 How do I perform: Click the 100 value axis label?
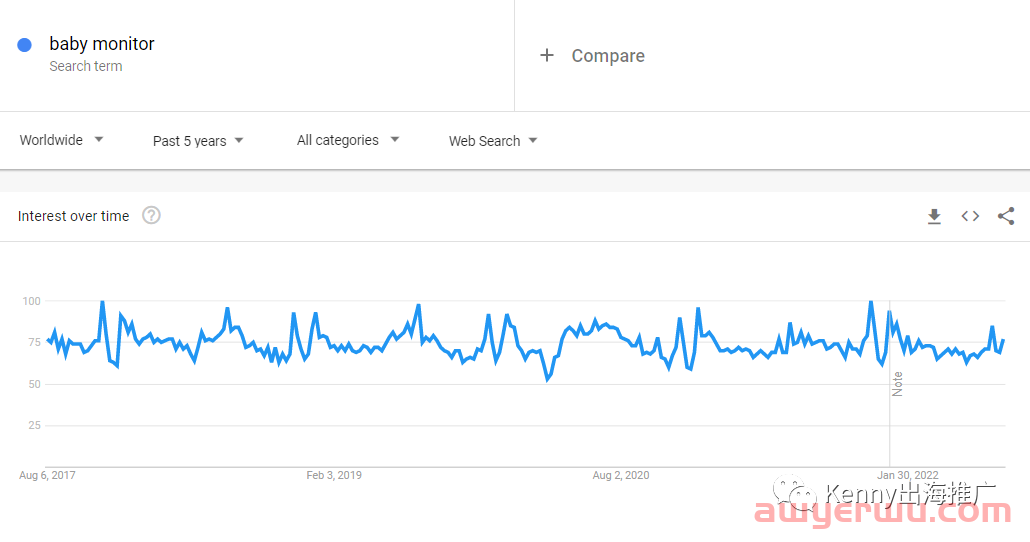[32, 301]
